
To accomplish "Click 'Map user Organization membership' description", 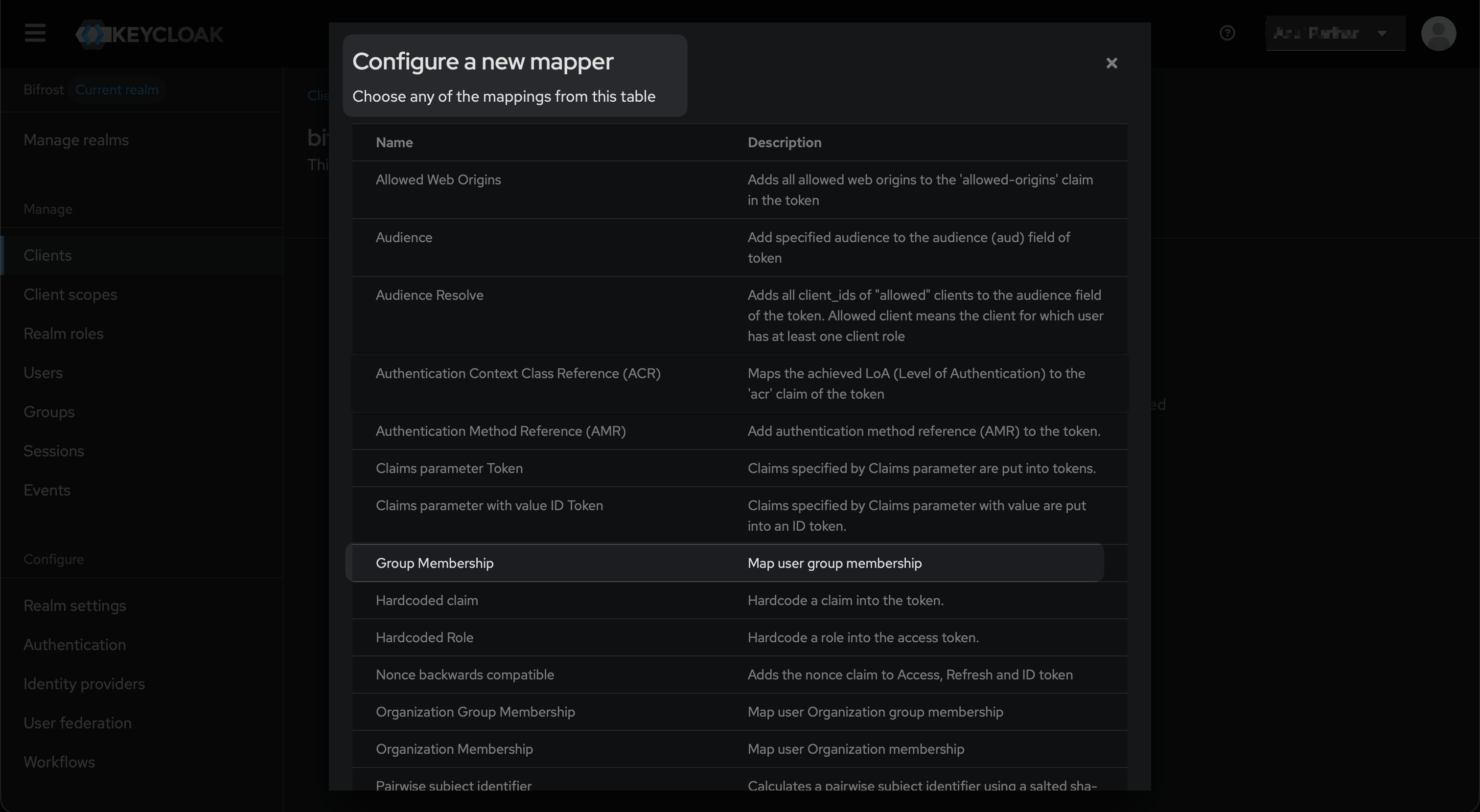I will pos(856,749).
